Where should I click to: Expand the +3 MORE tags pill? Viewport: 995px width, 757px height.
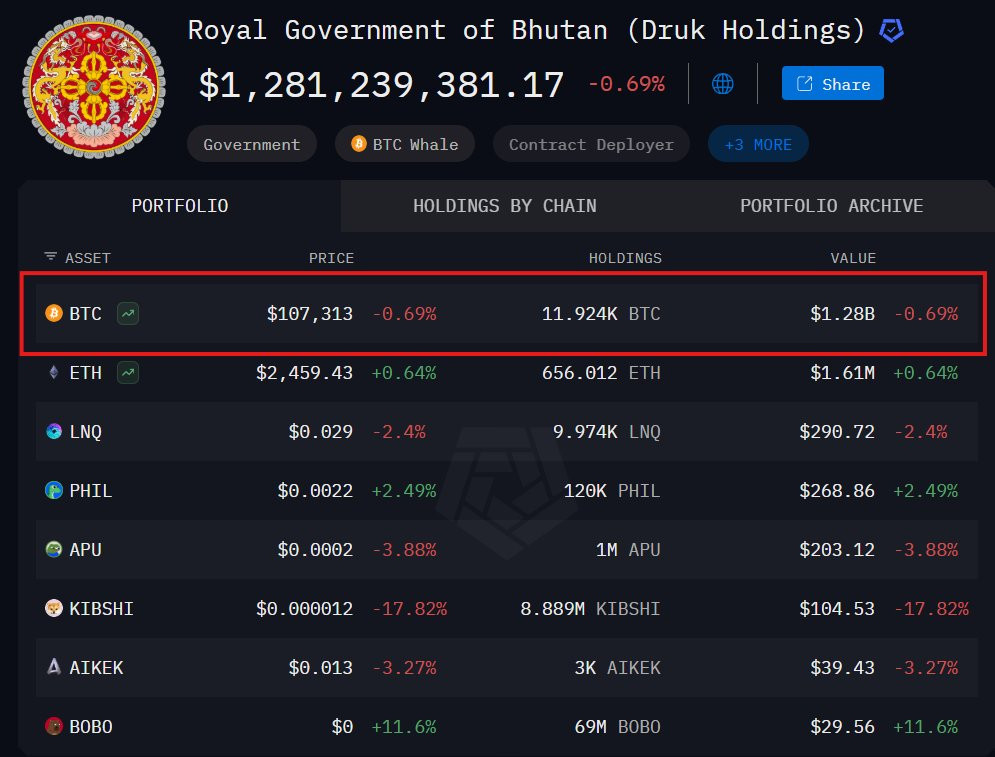pos(758,144)
